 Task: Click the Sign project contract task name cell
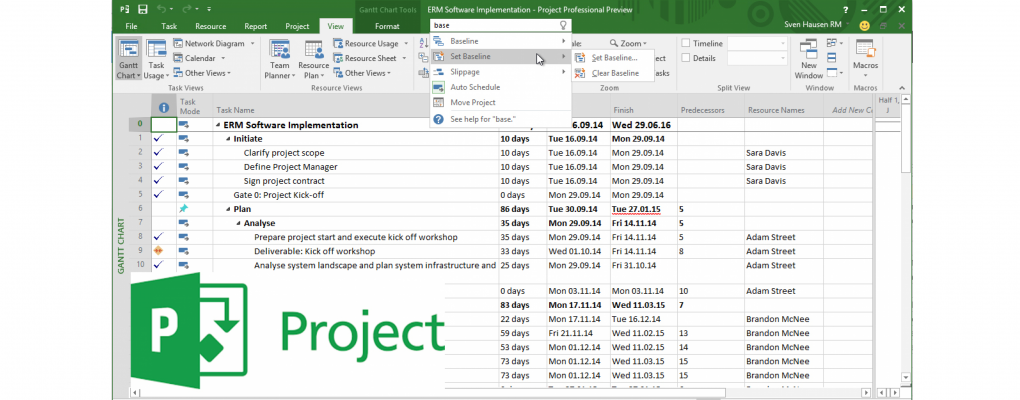pyautogui.click(x=355, y=181)
